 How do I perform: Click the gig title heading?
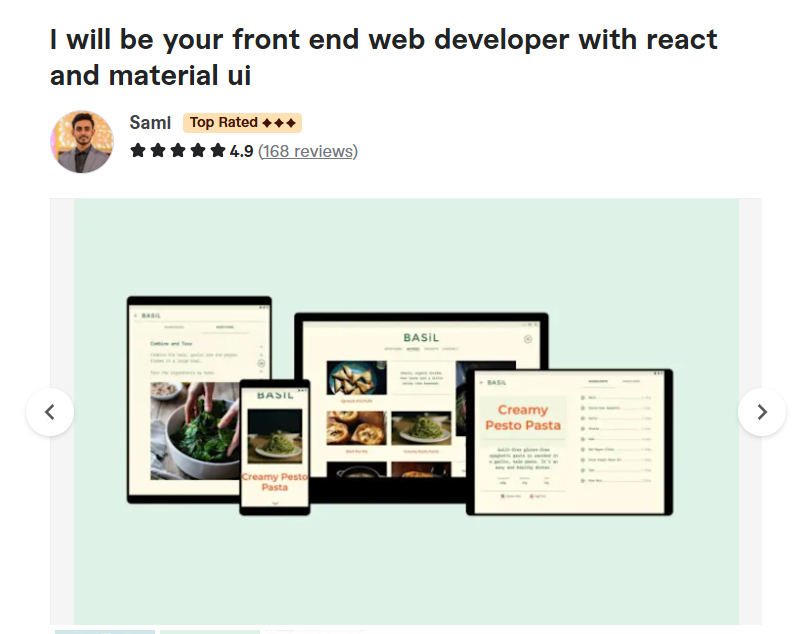click(x=384, y=57)
